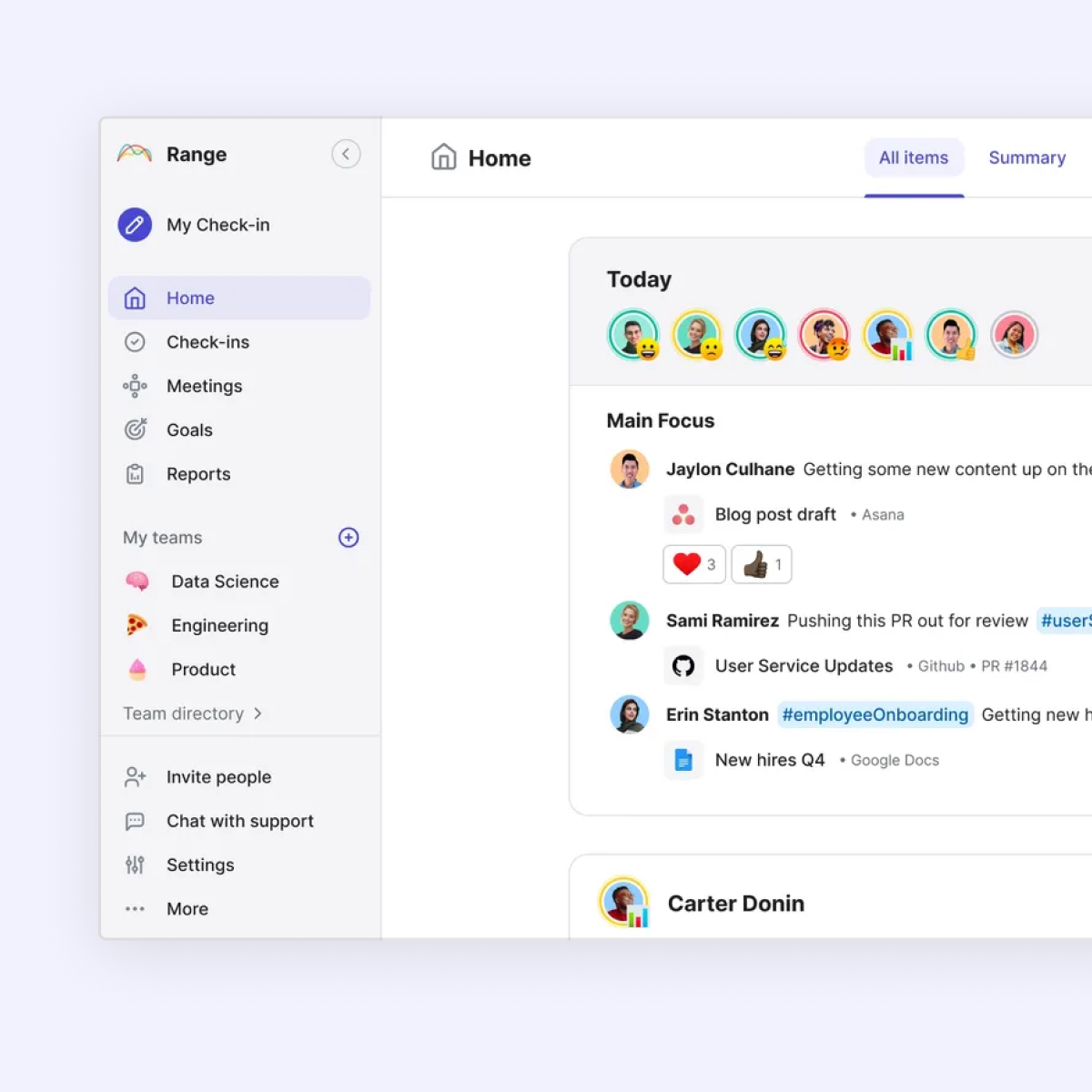Open More options at the sidebar bottom
Viewport: 1092px width, 1092px height.
pos(187,908)
